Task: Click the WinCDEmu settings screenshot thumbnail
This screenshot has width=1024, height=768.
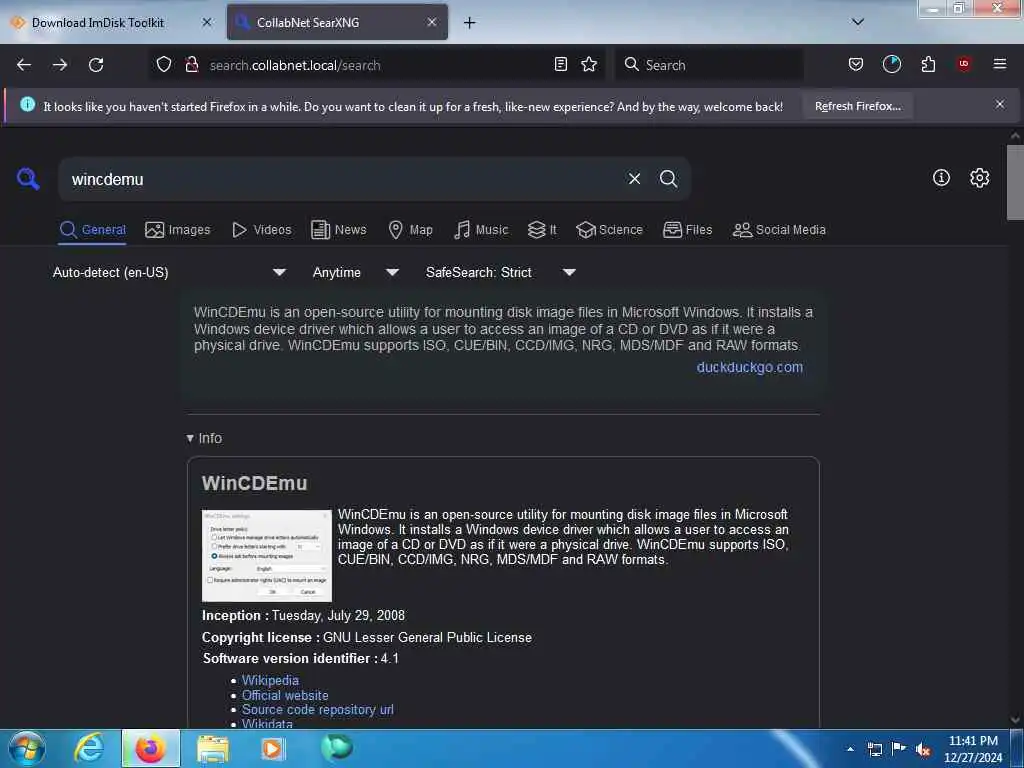Action: tap(266, 556)
